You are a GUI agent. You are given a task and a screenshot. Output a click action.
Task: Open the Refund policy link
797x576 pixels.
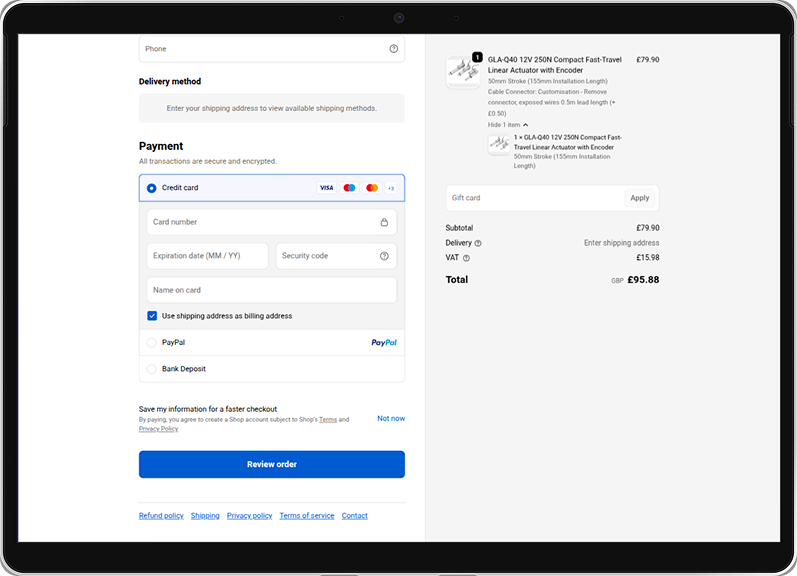tap(161, 516)
